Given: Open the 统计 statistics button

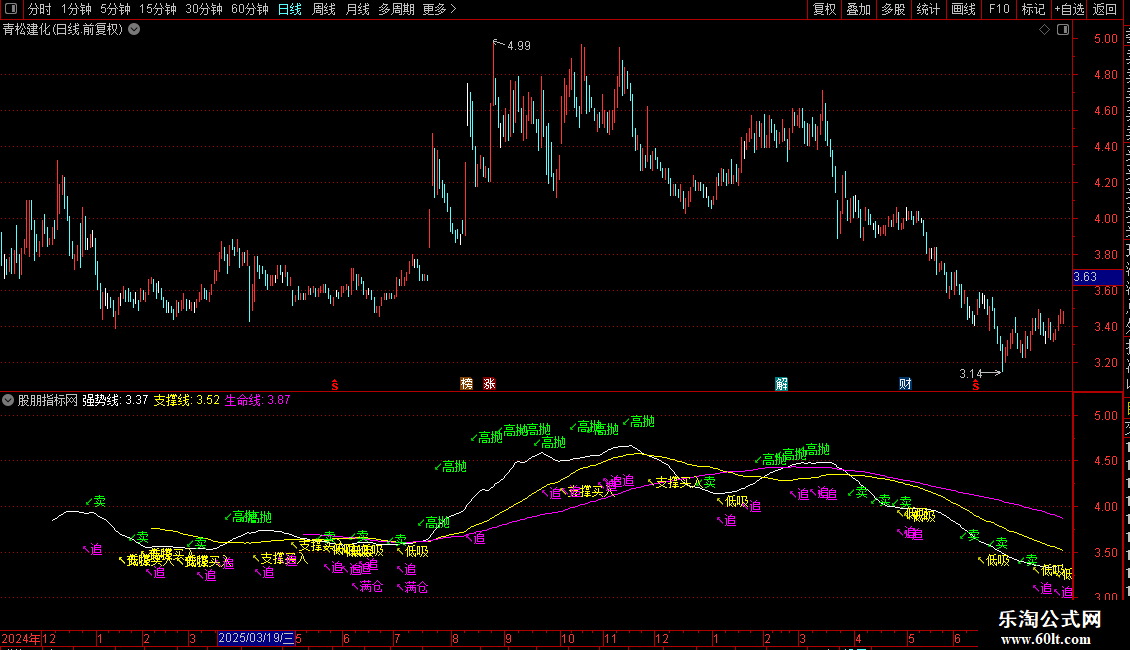Looking at the screenshot, I should [x=928, y=9].
